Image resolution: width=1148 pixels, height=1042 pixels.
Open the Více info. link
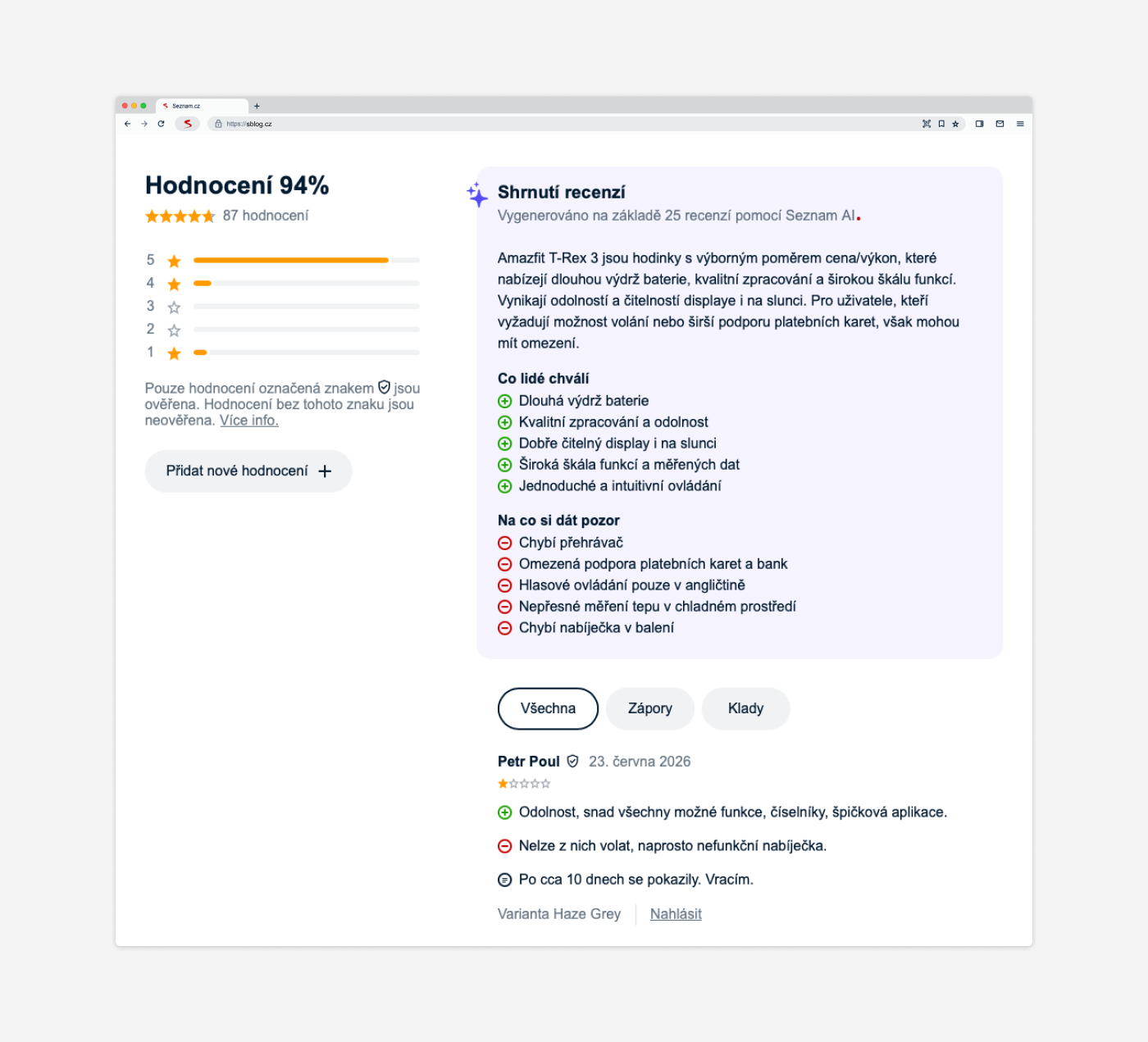[x=249, y=420]
